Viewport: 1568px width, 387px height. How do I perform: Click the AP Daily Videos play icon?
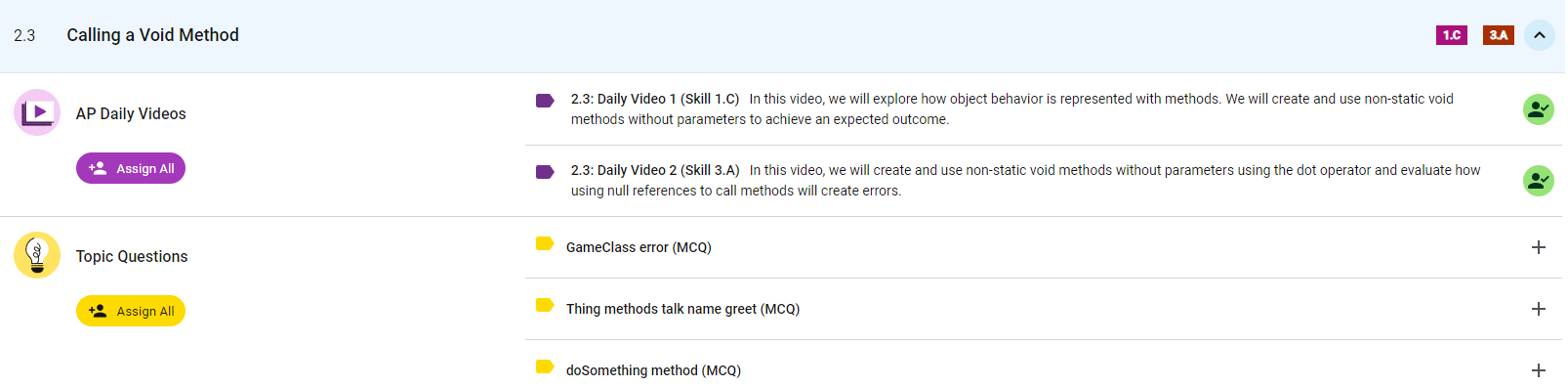[37, 112]
